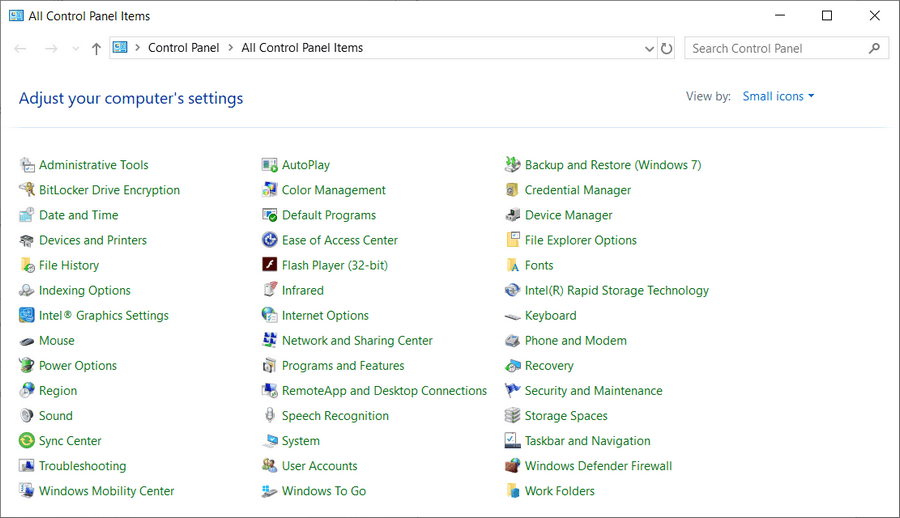Open the Intel(R) Rapid Storage Technology link

[616, 291]
